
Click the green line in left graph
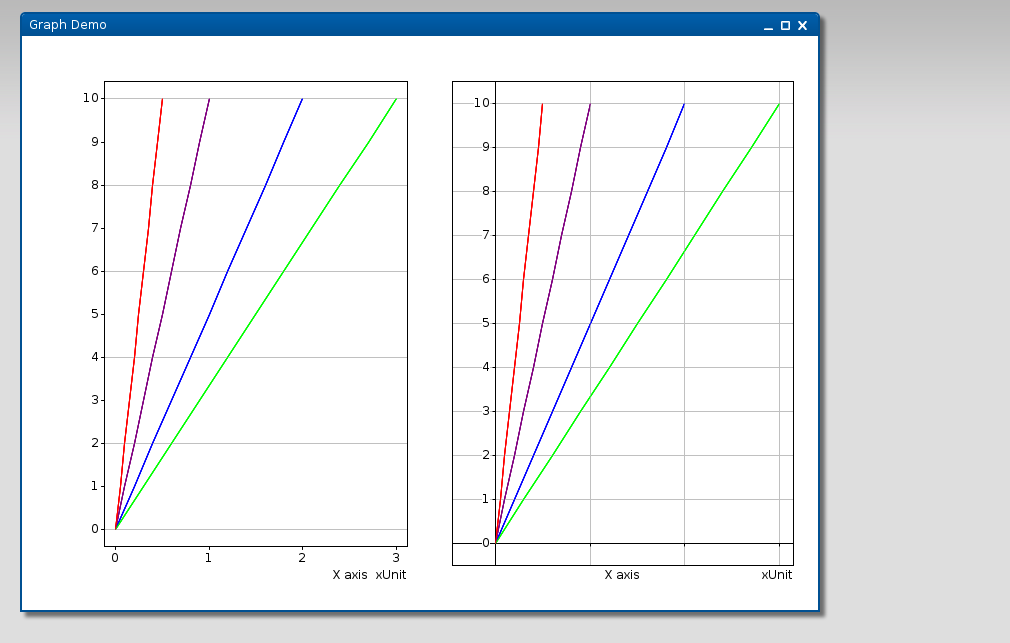pyautogui.click(x=256, y=314)
